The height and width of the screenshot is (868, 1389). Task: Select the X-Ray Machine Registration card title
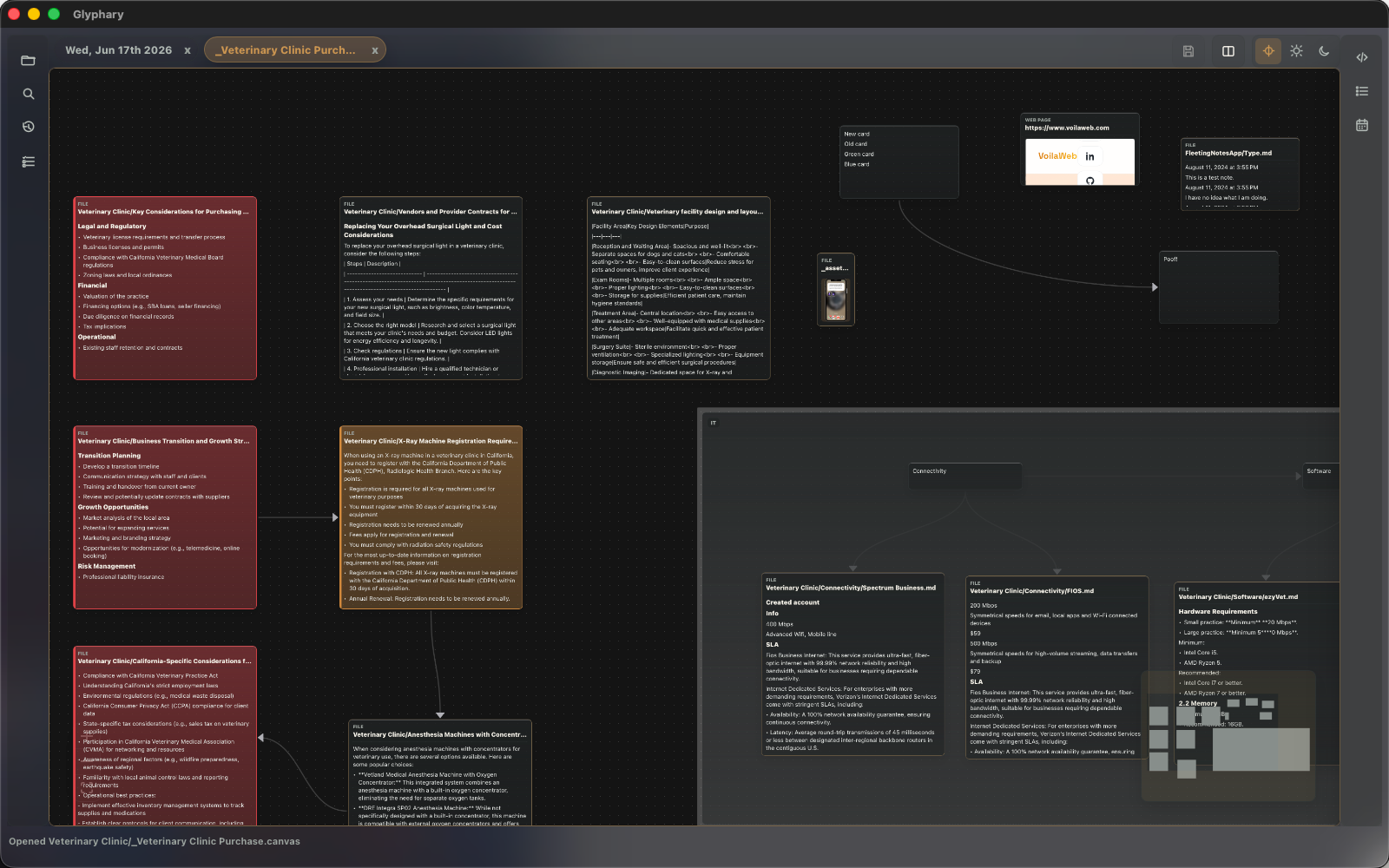click(x=430, y=441)
